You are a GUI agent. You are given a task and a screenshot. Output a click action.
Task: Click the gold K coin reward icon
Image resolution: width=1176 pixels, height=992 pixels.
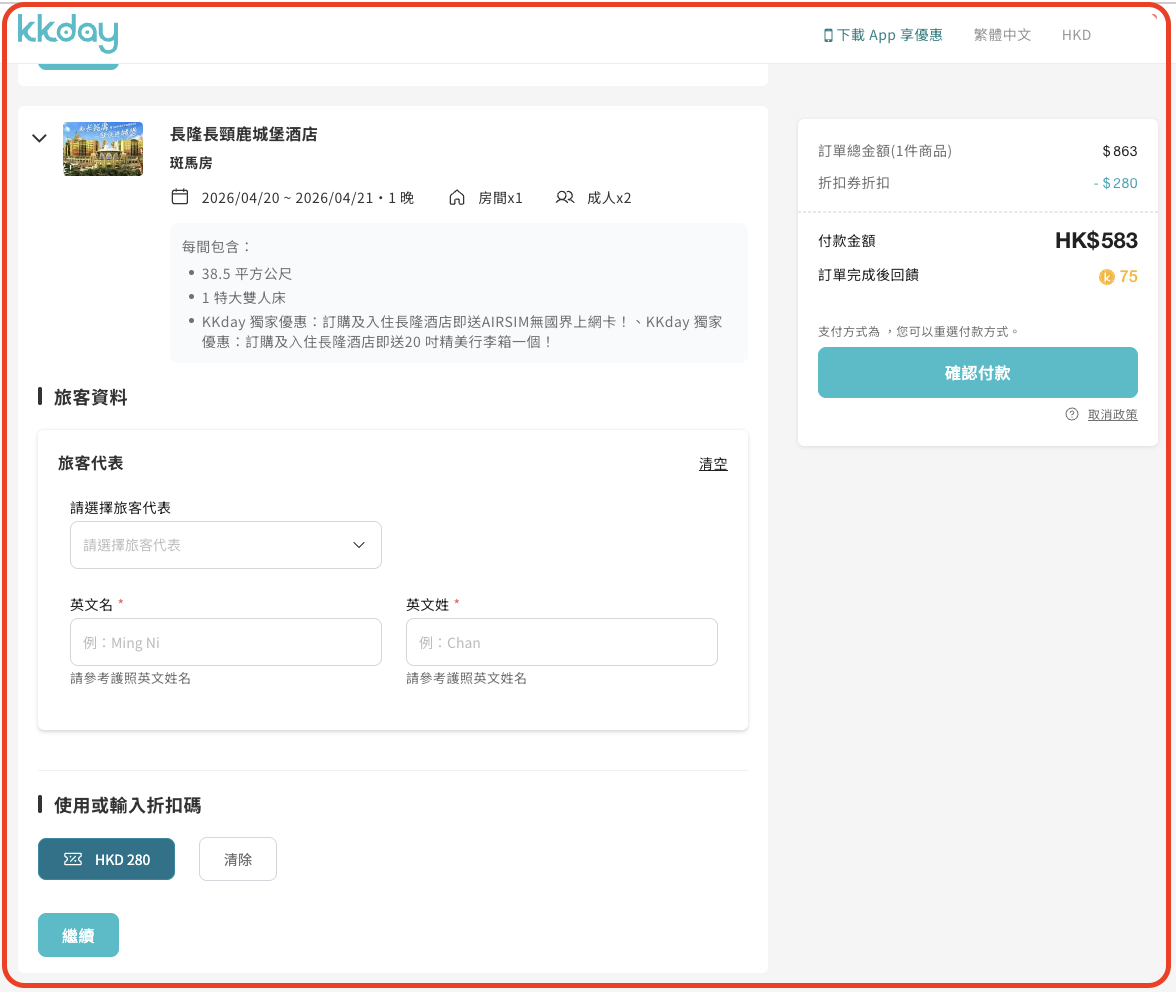[x=1106, y=277]
